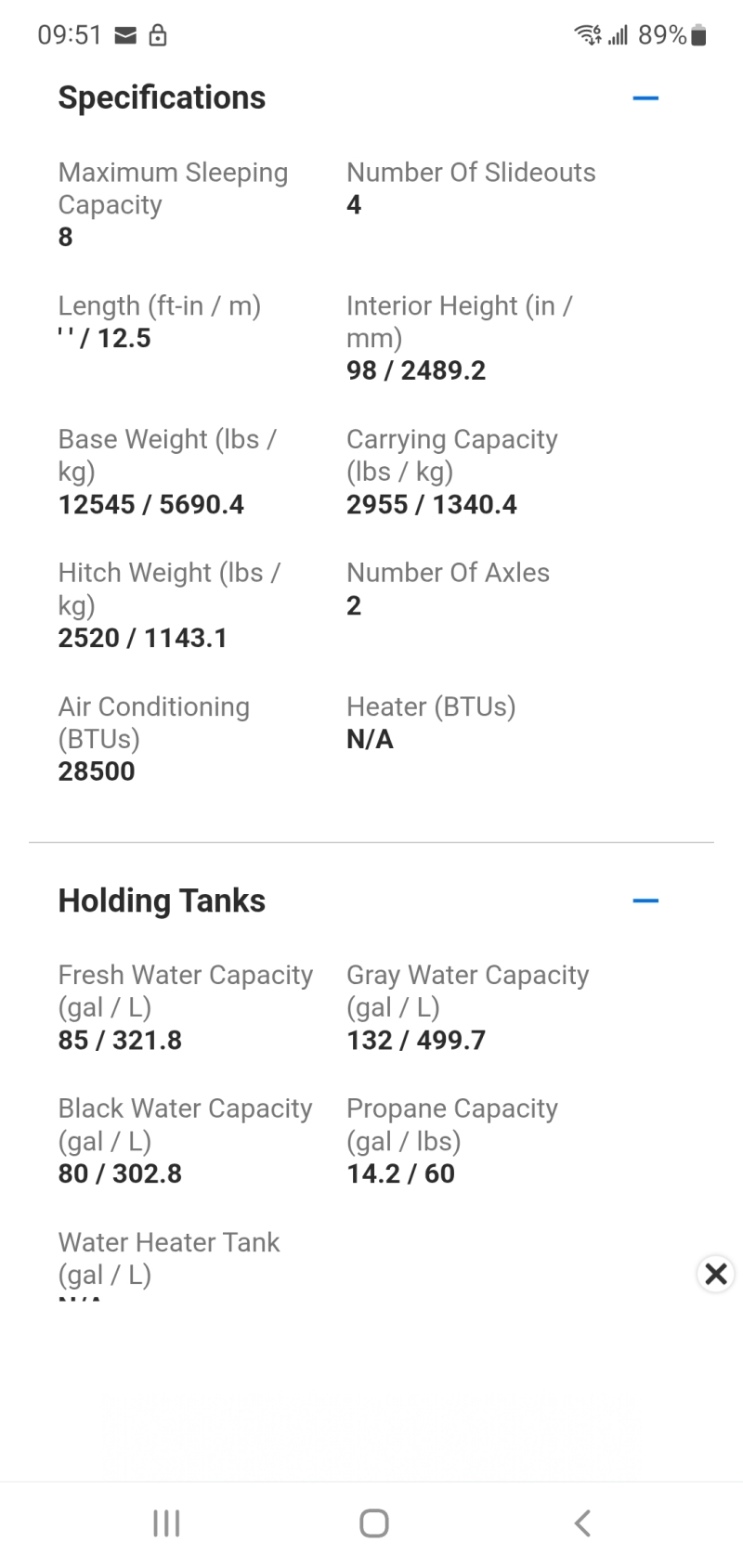Collapse the Specifications section

[x=645, y=97]
